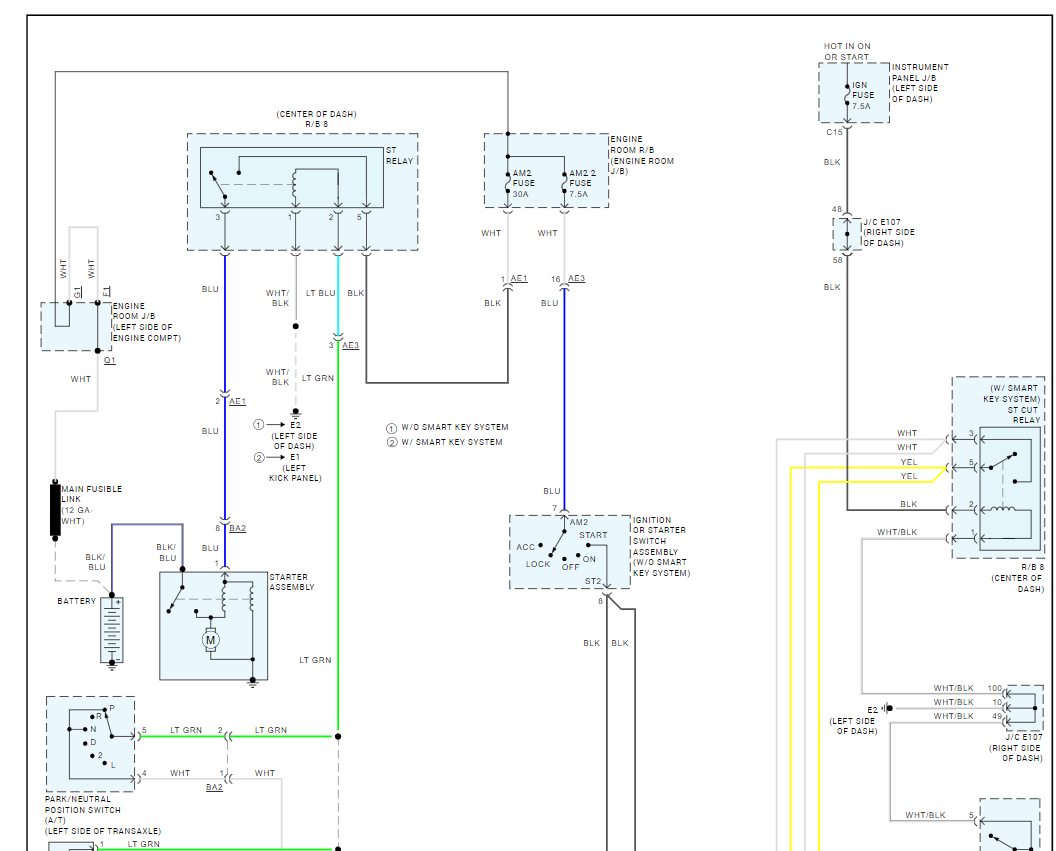Click the ground symbol beside right-side E2
The width and height of the screenshot is (1056, 851).
[x=888, y=708]
